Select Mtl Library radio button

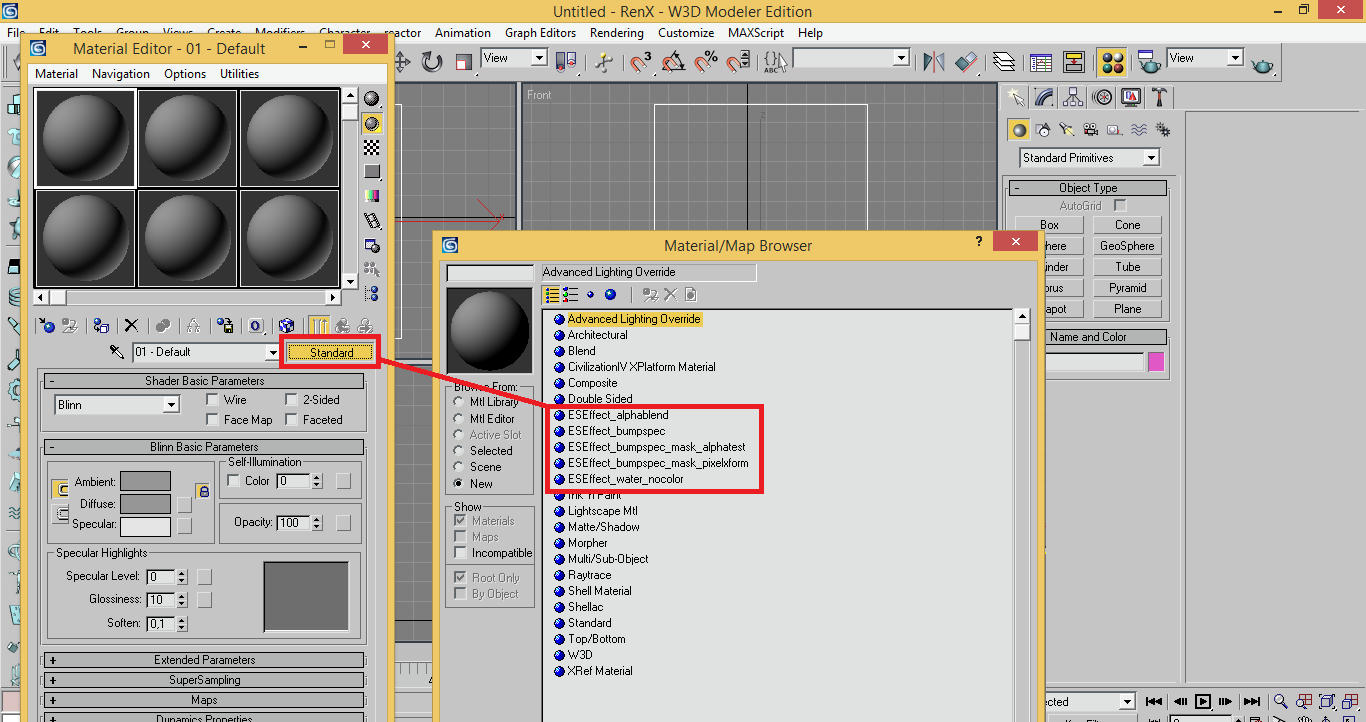click(x=458, y=402)
